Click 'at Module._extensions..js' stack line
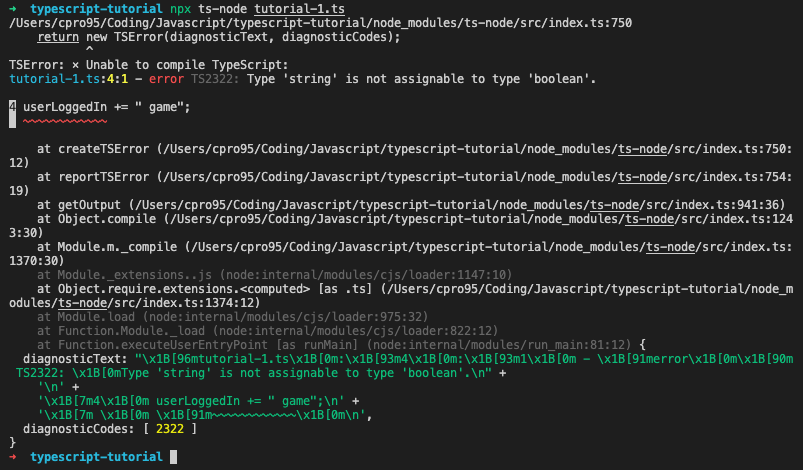This screenshot has height=470, width=803. point(274,275)
